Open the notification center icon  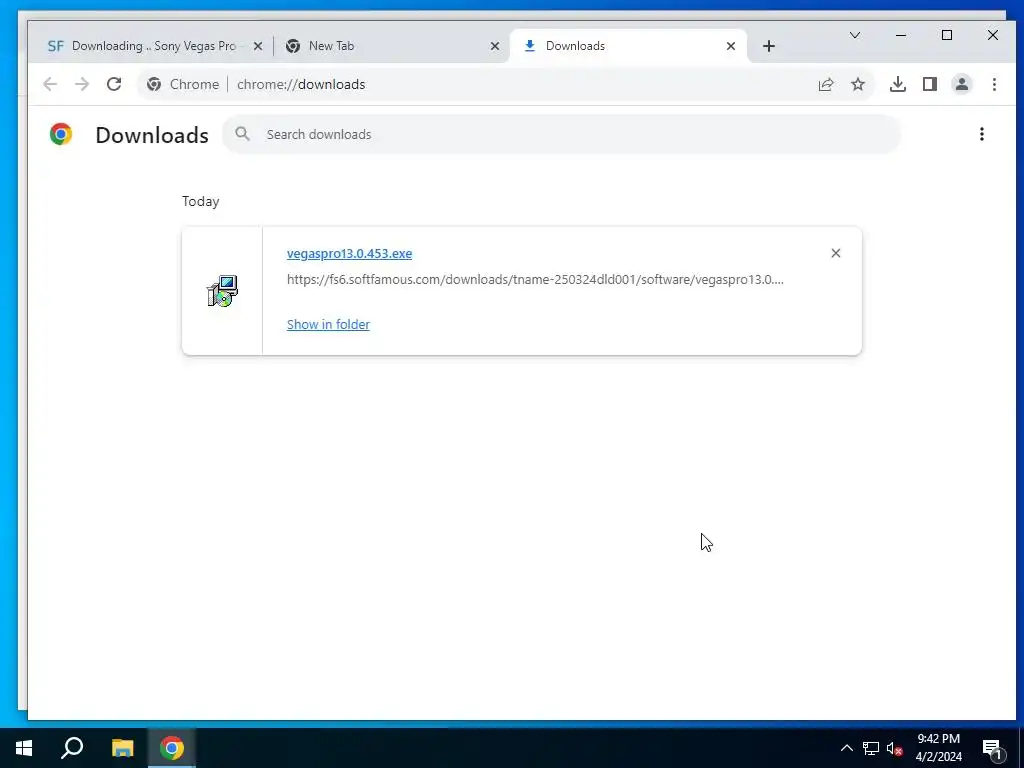coord(993,748)
